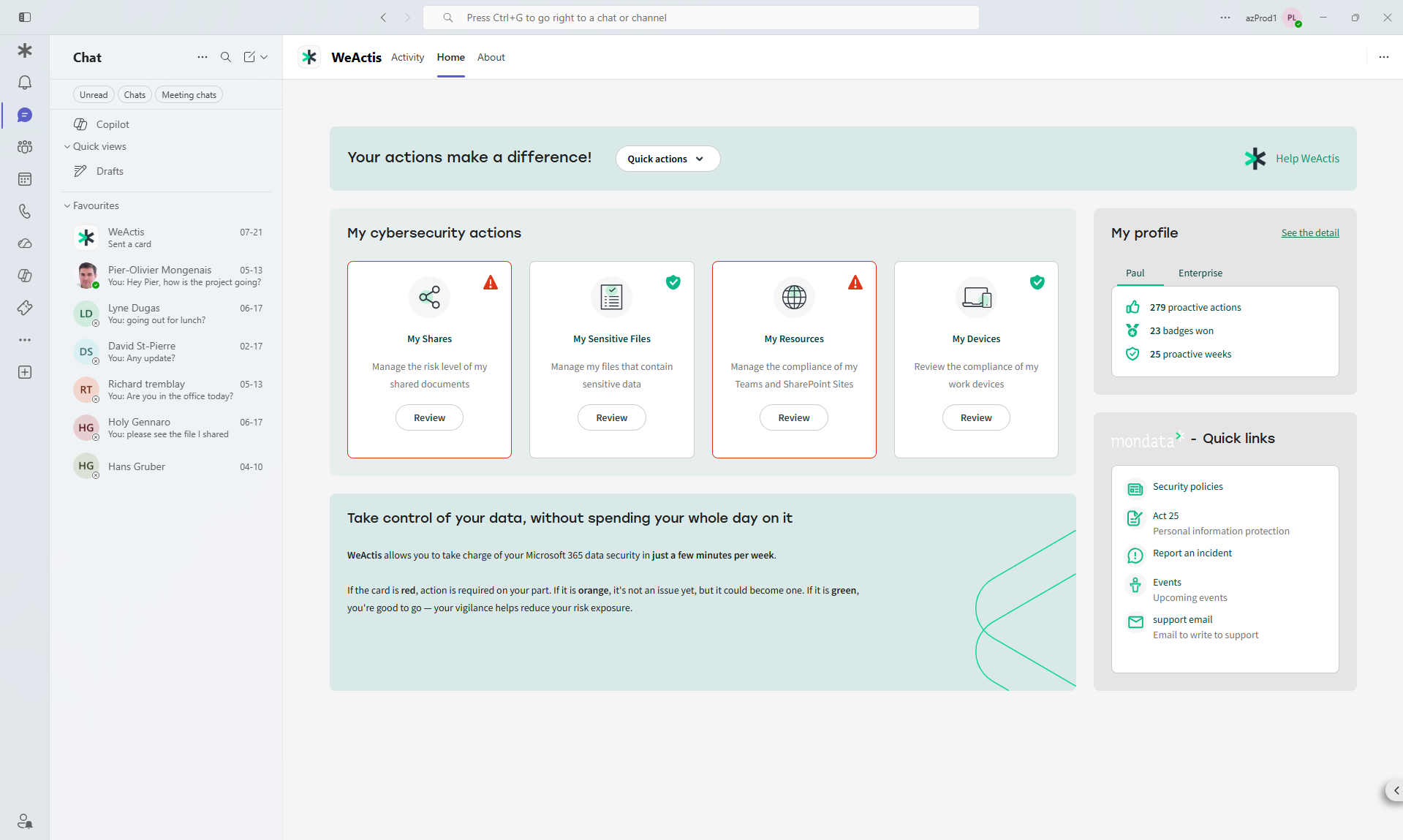Filter by Meeting chats pill
The height and width of the screenshot is (840, 1403).
pyautogui.click(x=189, y=95)
